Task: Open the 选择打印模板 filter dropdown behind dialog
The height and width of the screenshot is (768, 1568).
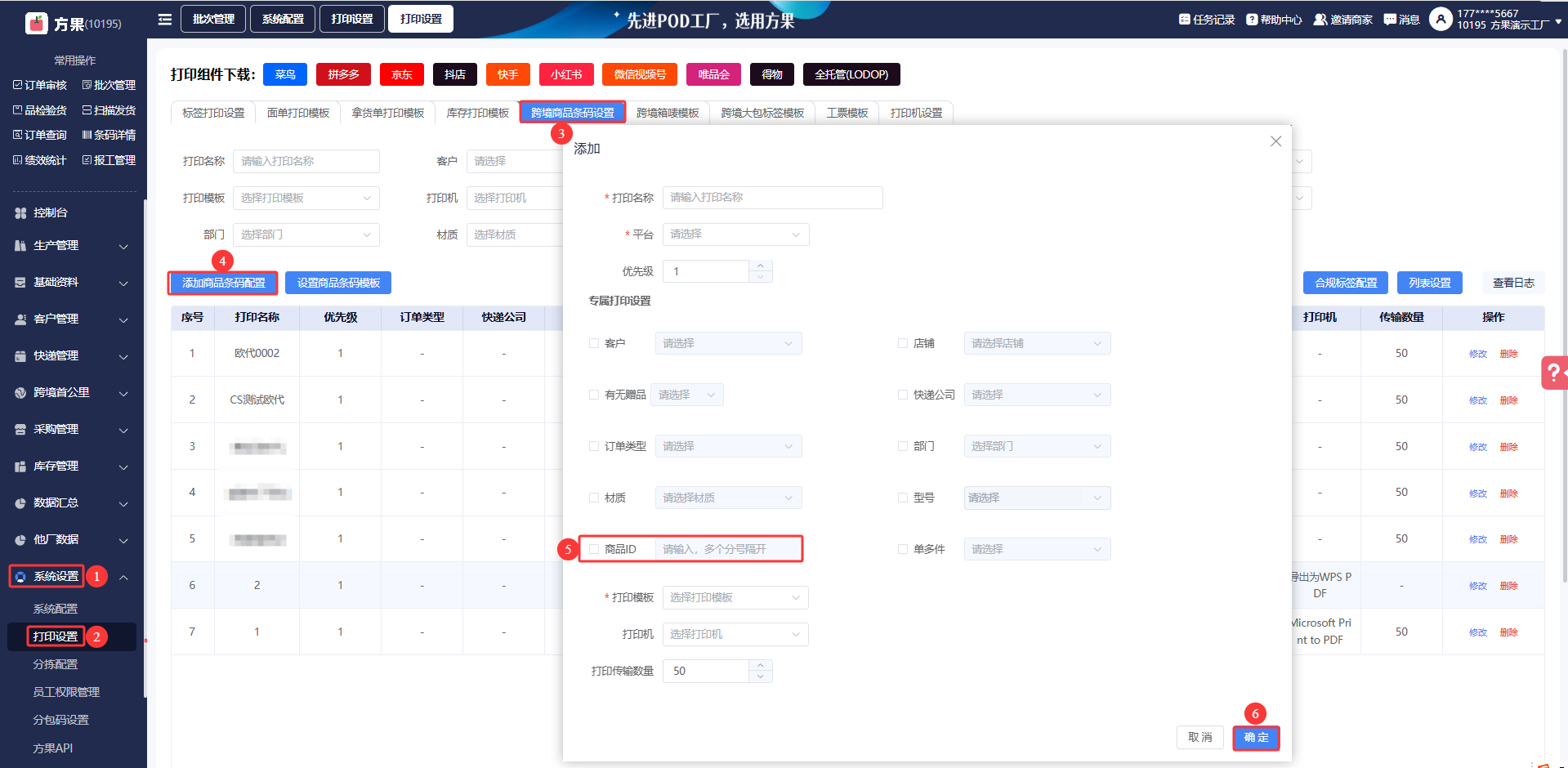Action: pyautogui.click(x=306, y=198)
